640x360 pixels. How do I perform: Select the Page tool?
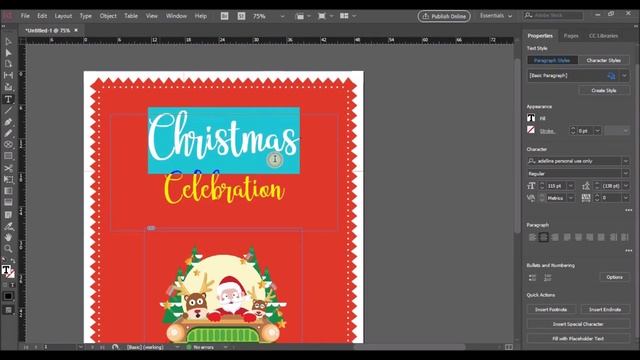click(8, 64)
